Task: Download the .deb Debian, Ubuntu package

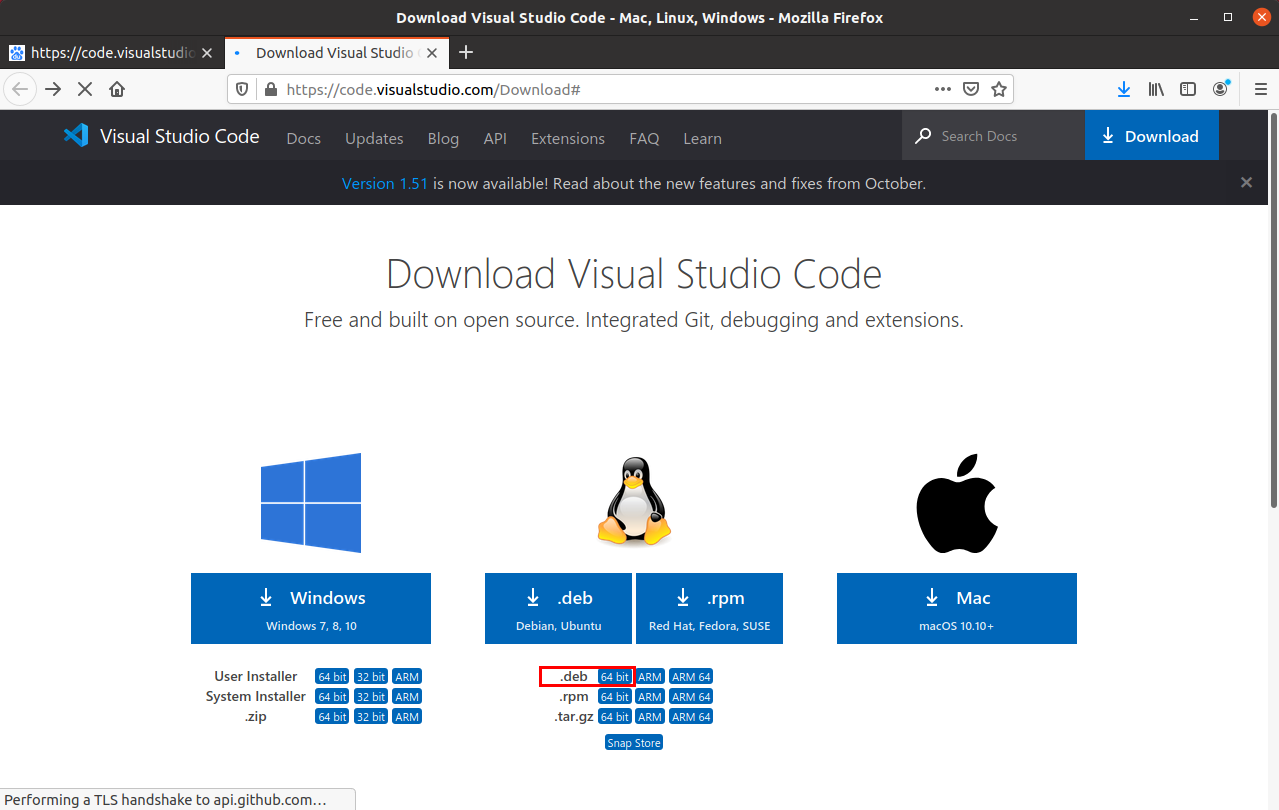Action: coord(558,608)
